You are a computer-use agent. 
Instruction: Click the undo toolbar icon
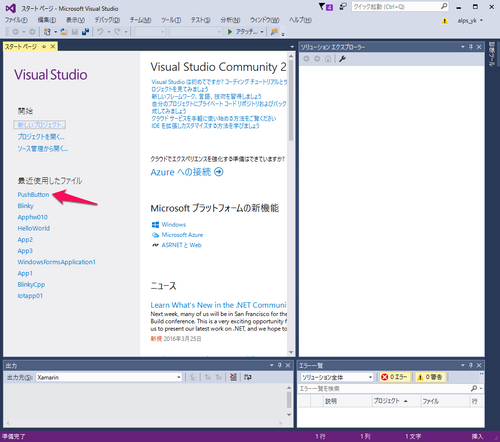[100, 32]
